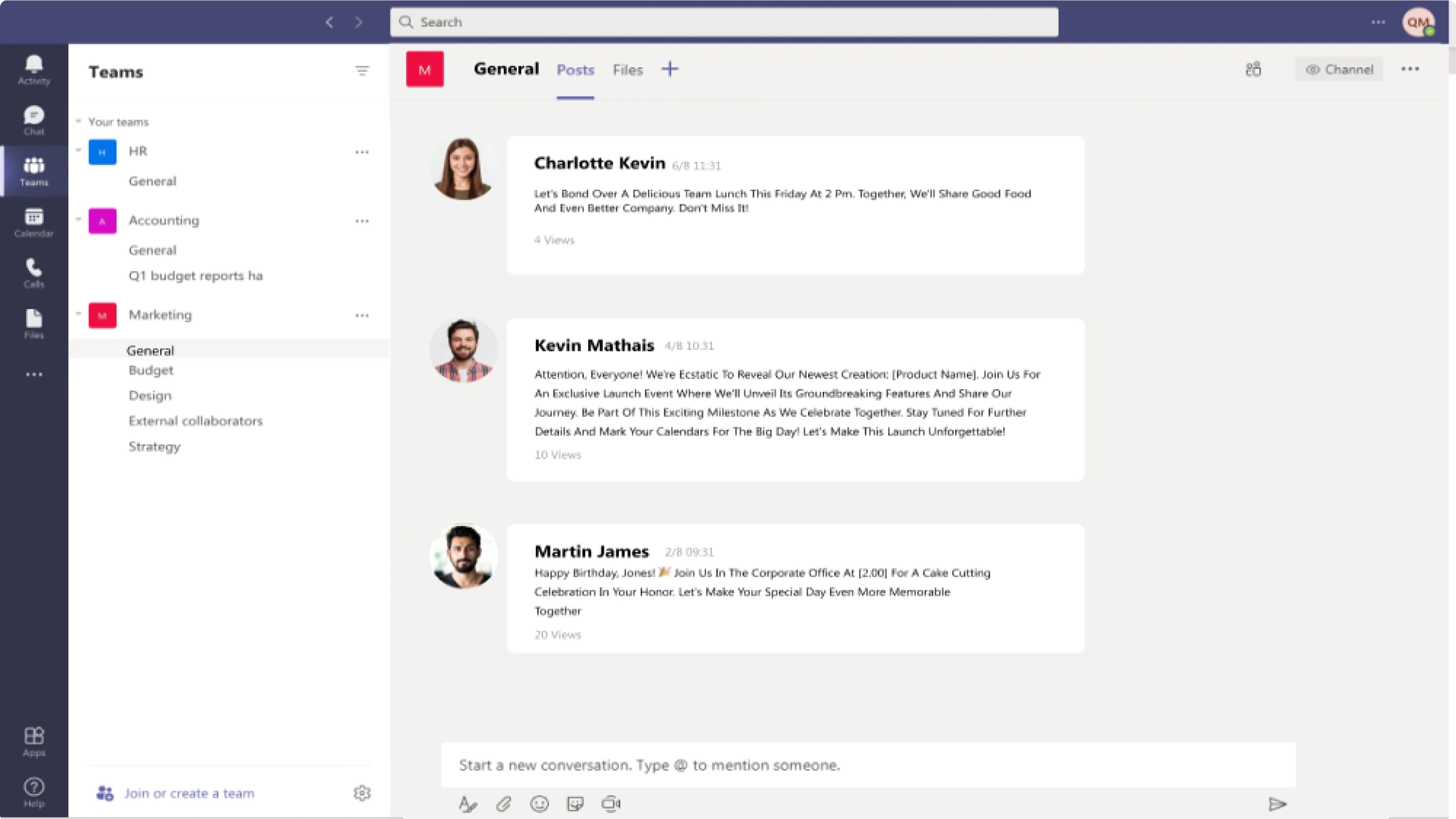Open the Calls section
1456x819 pixels.
33,273
